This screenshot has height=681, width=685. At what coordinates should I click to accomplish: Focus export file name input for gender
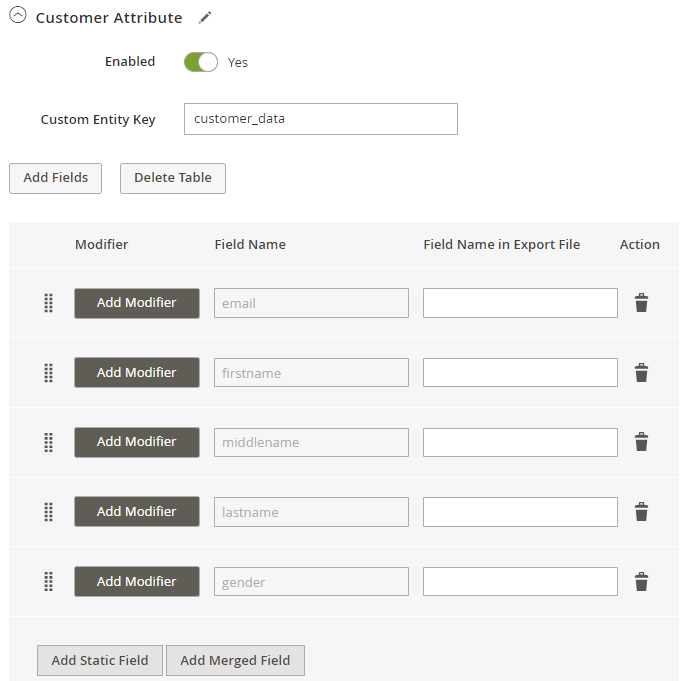pos(520,581)
